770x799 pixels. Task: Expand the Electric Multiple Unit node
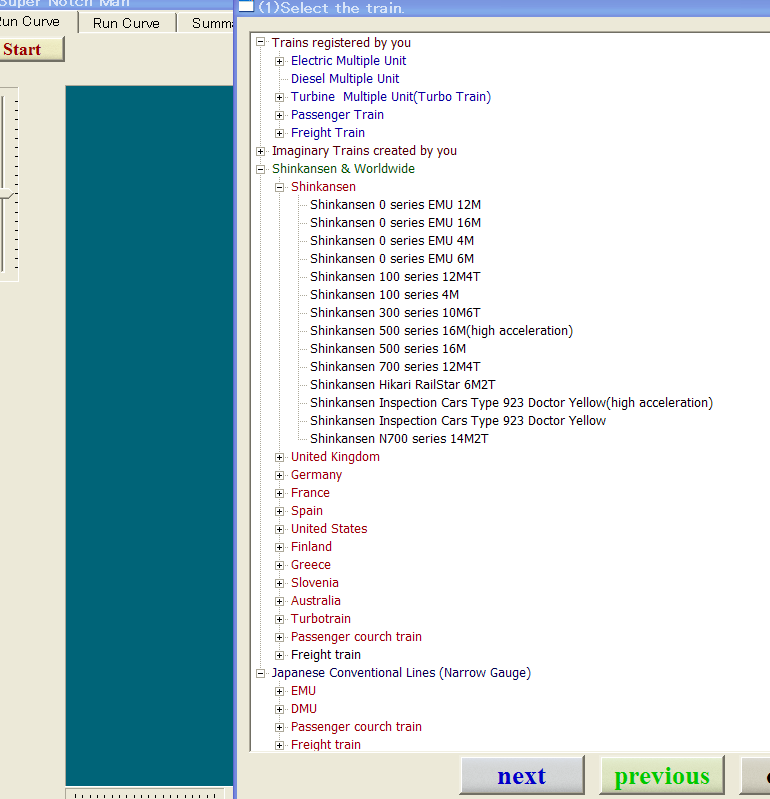[x=279, y=61]
